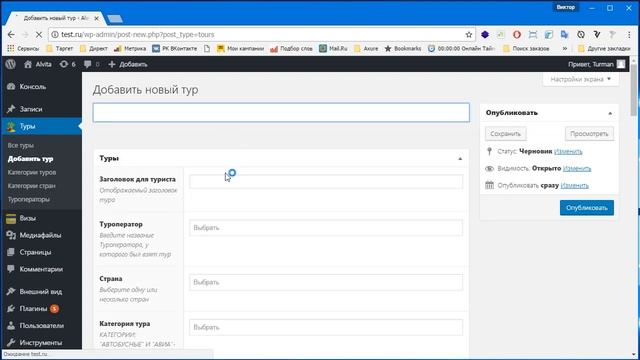Open the Внешний вид menu
This screenshot has height=360, width=640.
[x=41, y=291]
